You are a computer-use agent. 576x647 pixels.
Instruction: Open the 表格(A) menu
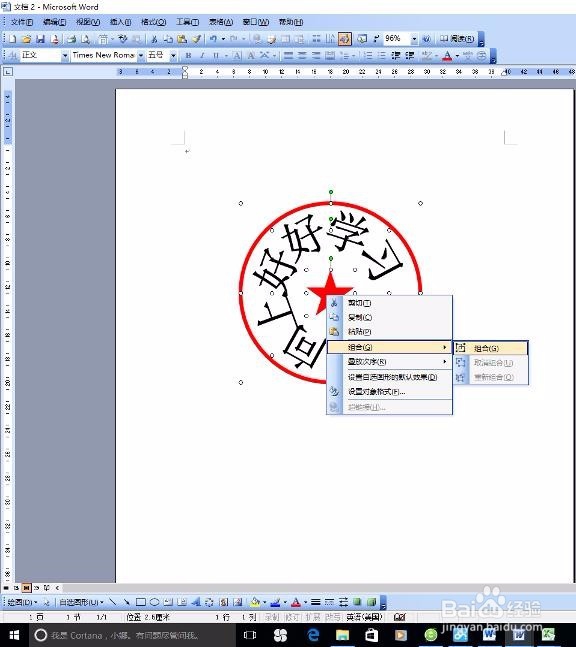[x=221, y=22]
